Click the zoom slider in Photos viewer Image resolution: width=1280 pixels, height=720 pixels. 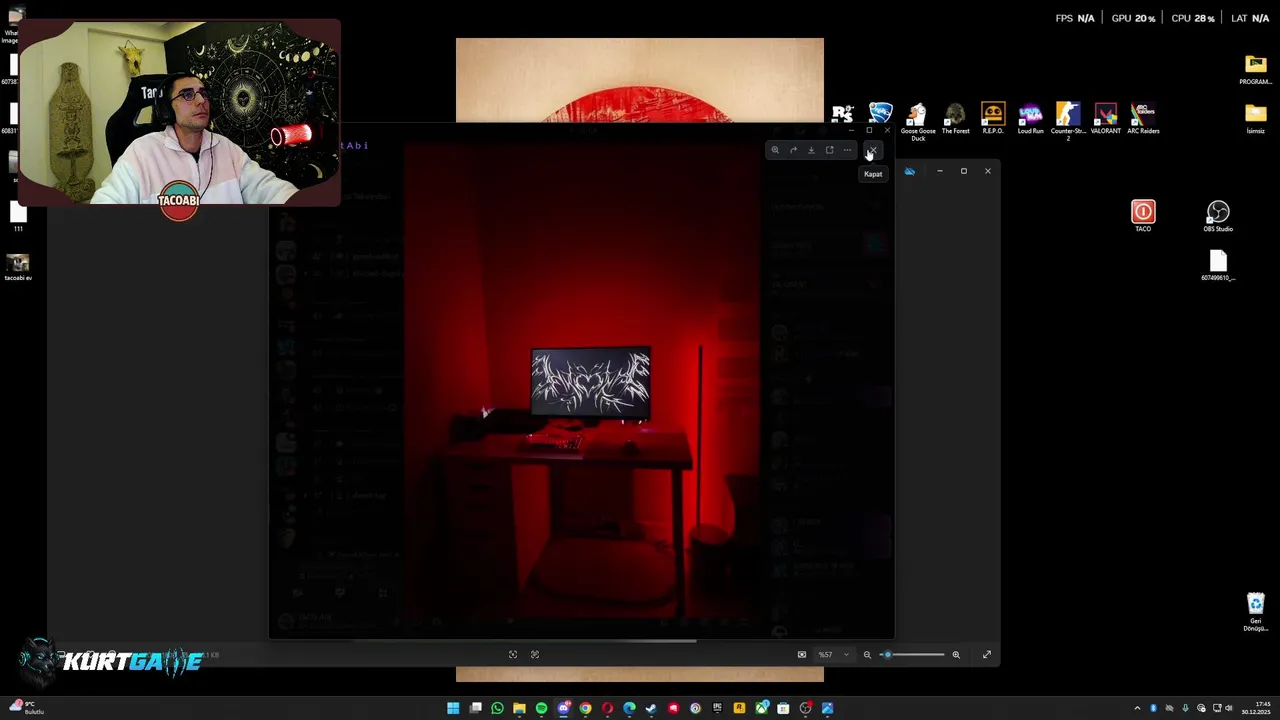click(x=912, y=654)
